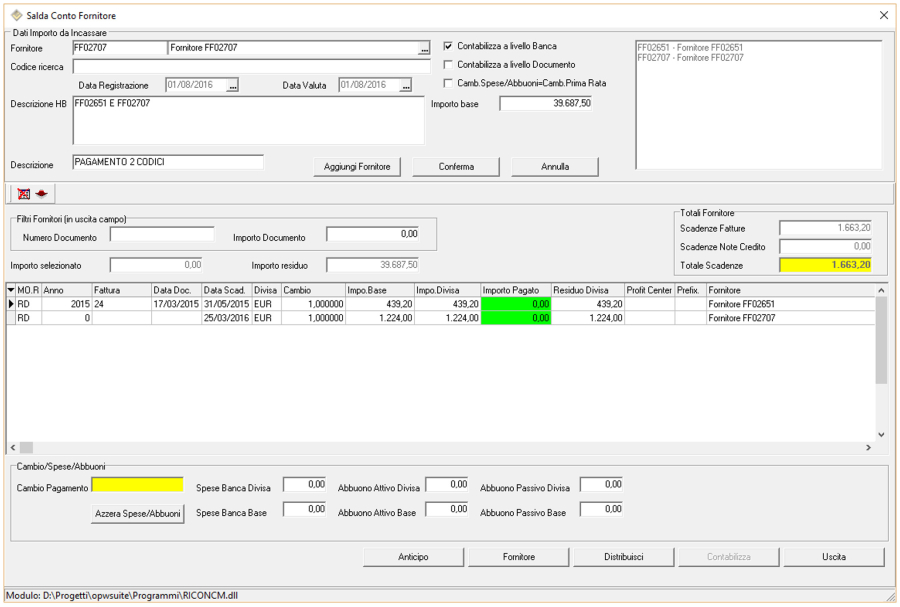Click the red hat-shaped toolbar icon
This screenshot has height=607, width=900.
42,192
